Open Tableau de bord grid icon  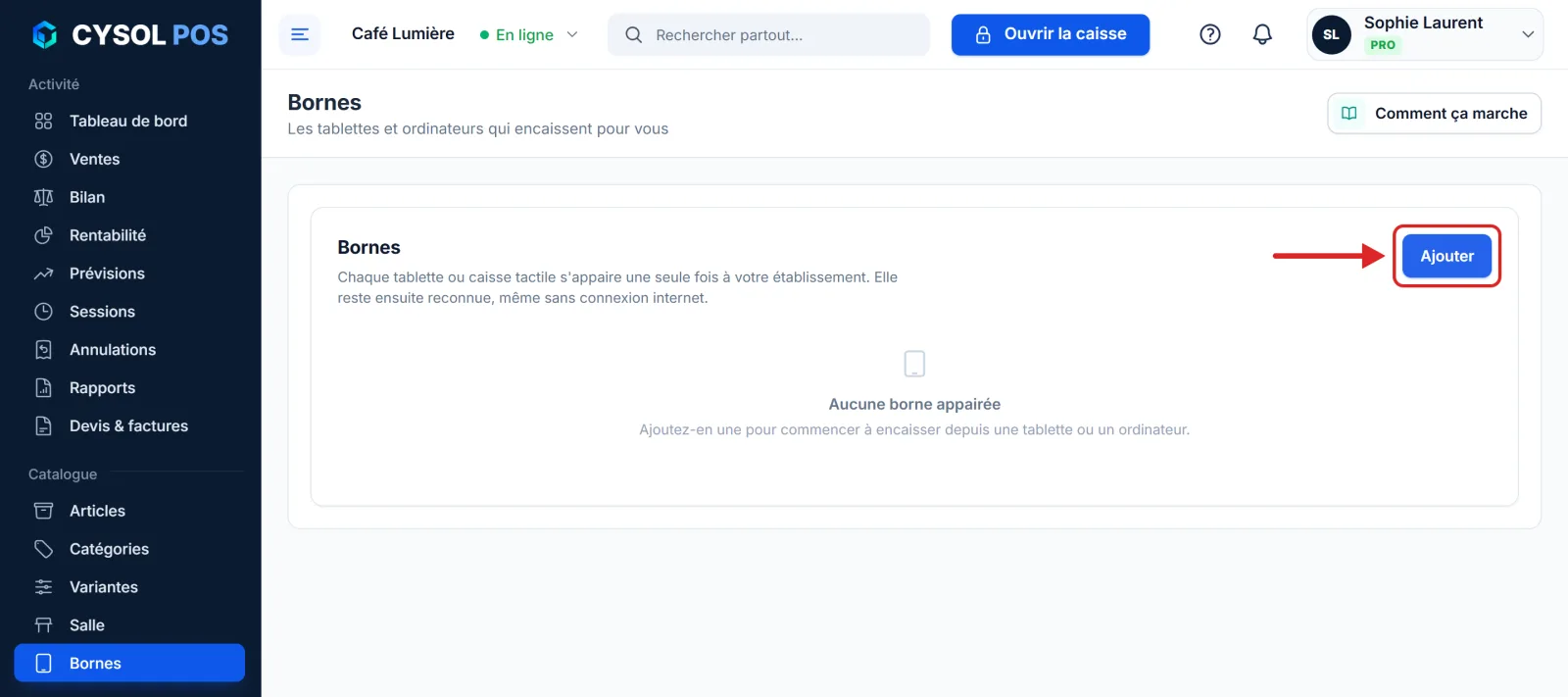pos(43,121)
